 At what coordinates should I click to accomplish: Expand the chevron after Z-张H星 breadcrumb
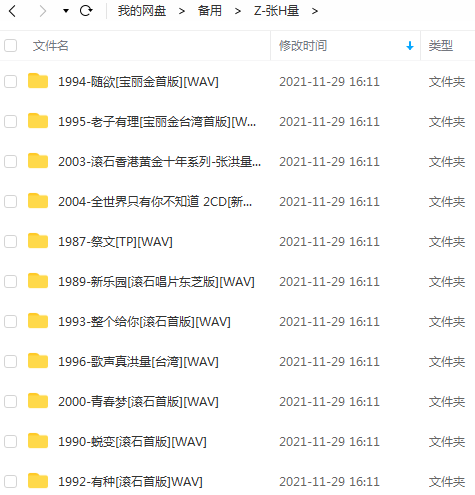point(315,11)
